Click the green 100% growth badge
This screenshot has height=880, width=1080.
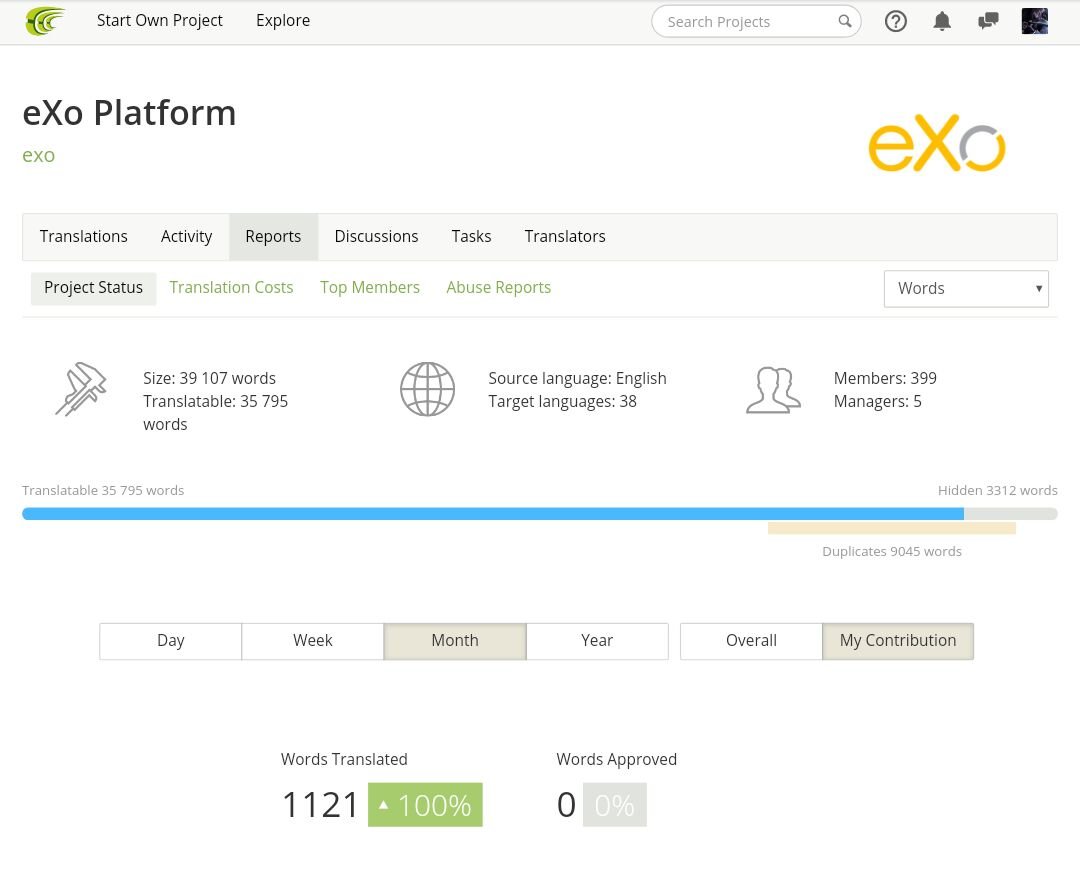tap(425, 805)
